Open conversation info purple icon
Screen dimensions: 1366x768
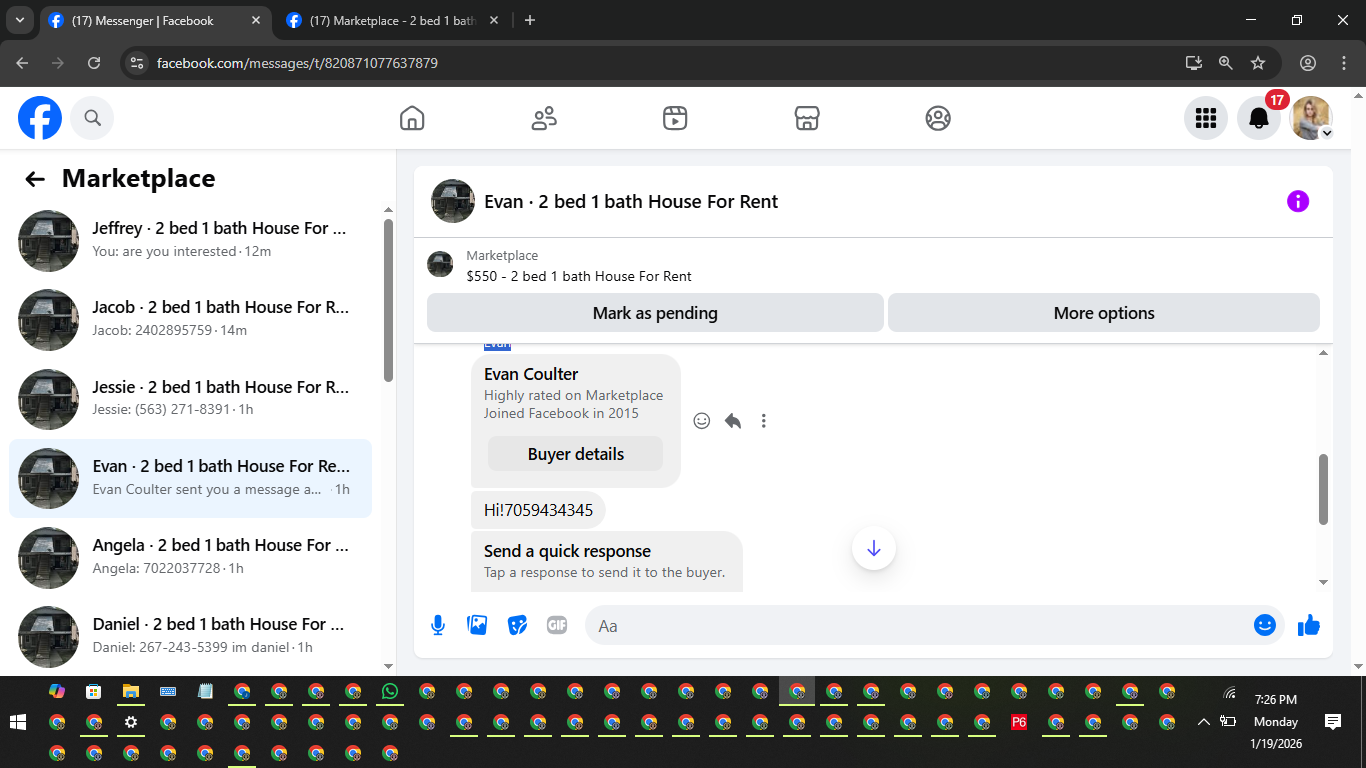1298,201
